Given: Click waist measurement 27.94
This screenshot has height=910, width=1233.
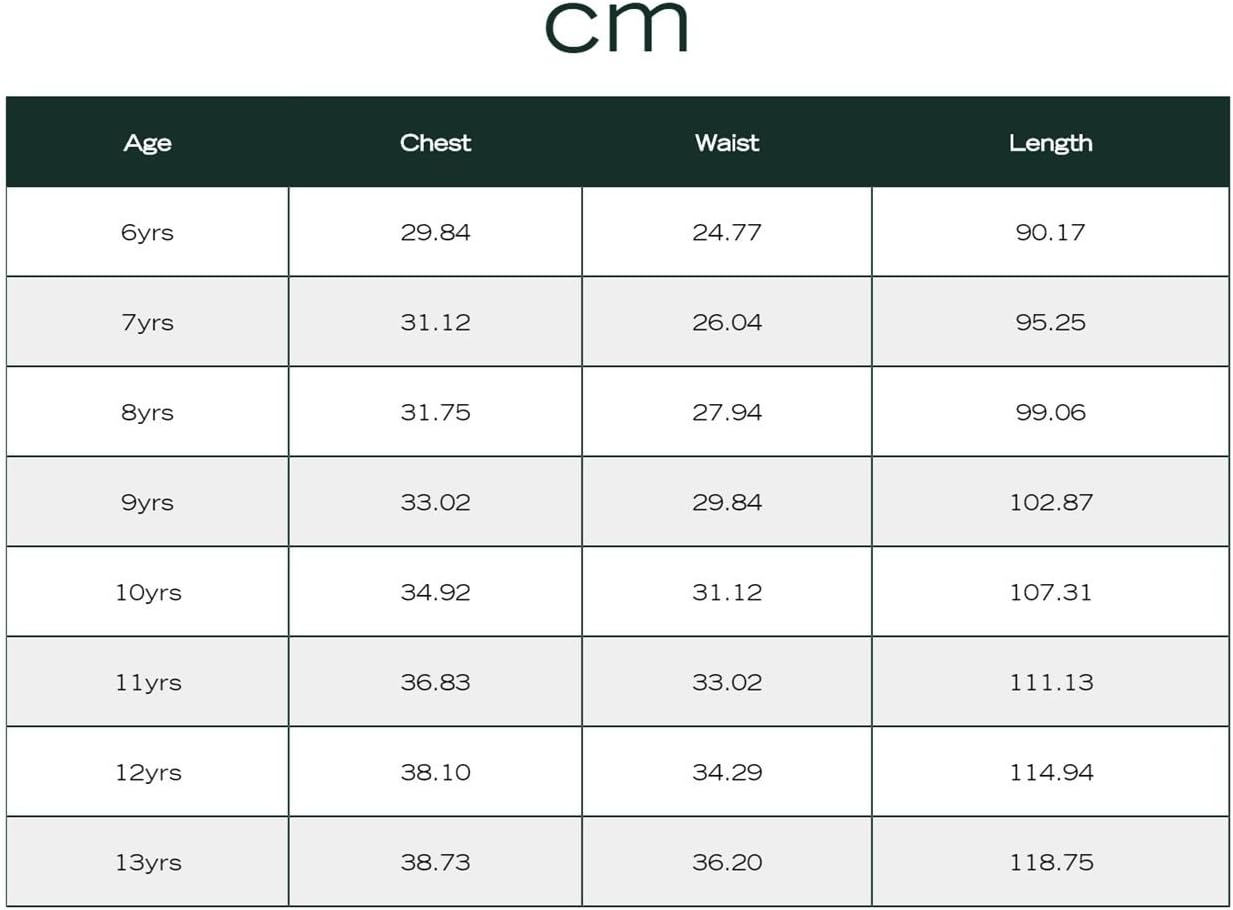Looking at the screenshot, I should [x=727, y=412].
